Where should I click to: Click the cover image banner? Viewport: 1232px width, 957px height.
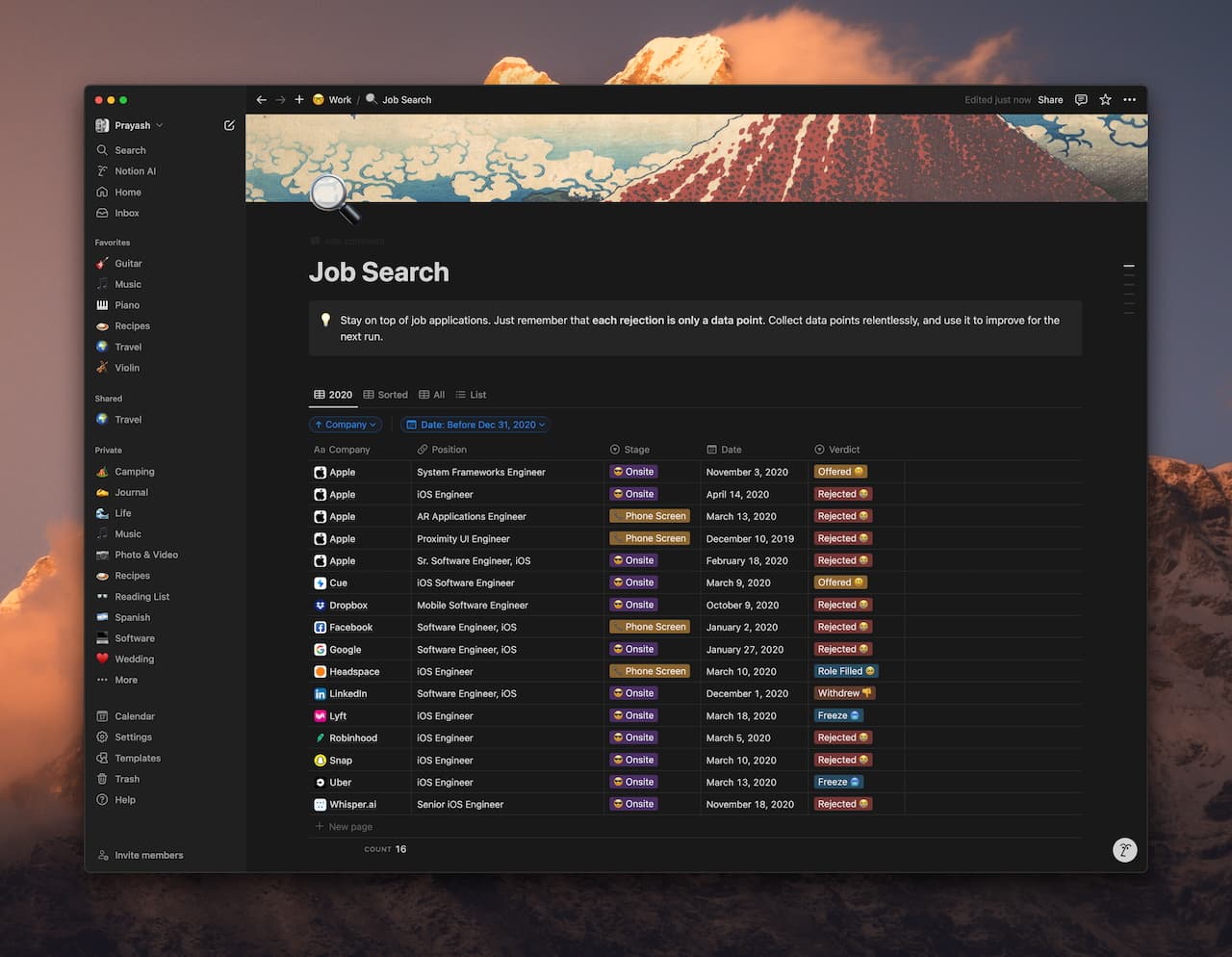click(x=696, y=158)
